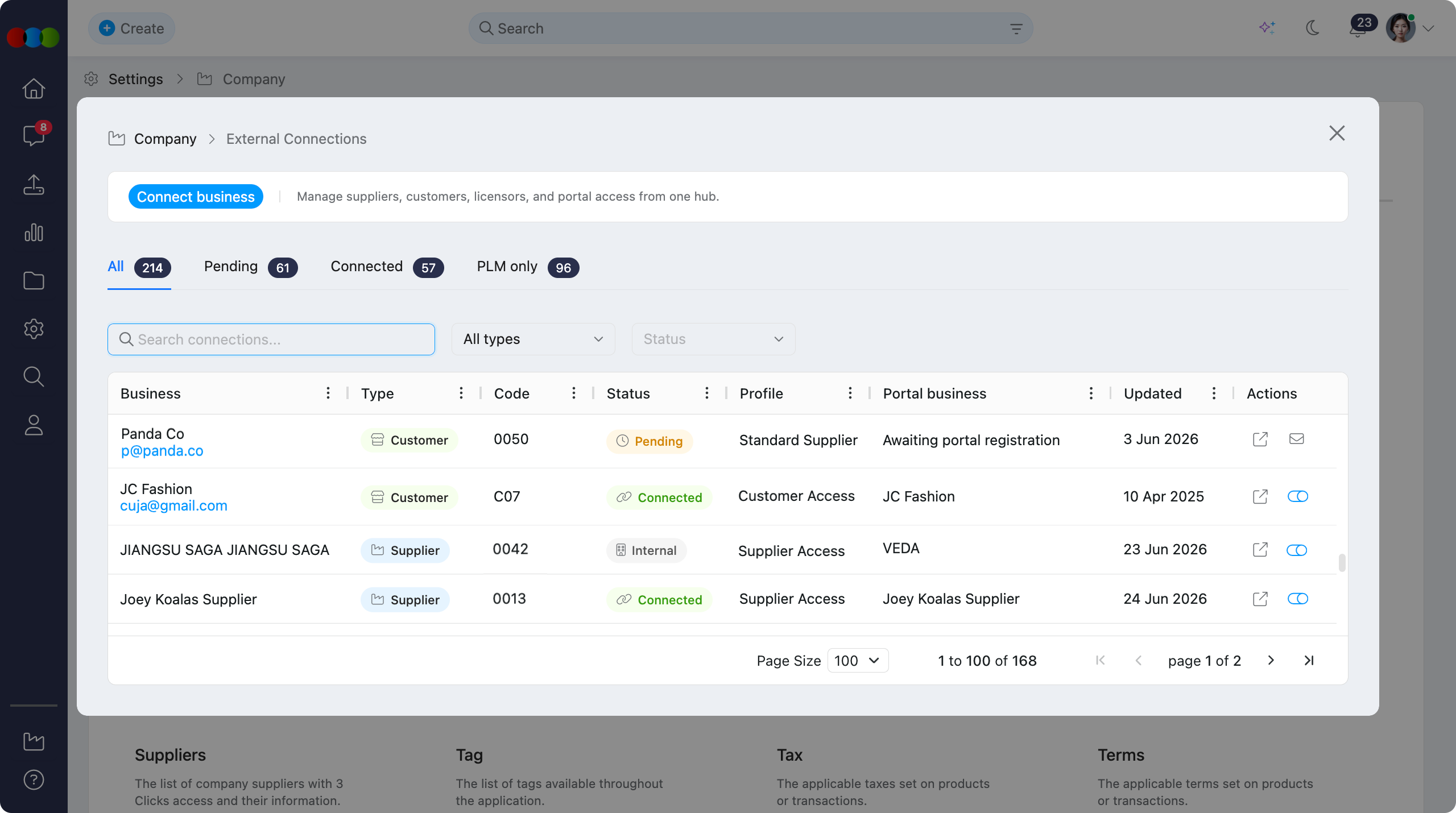Click the Search connections input field
This screenshot has height=813, width=1456.
pos(271,339)
